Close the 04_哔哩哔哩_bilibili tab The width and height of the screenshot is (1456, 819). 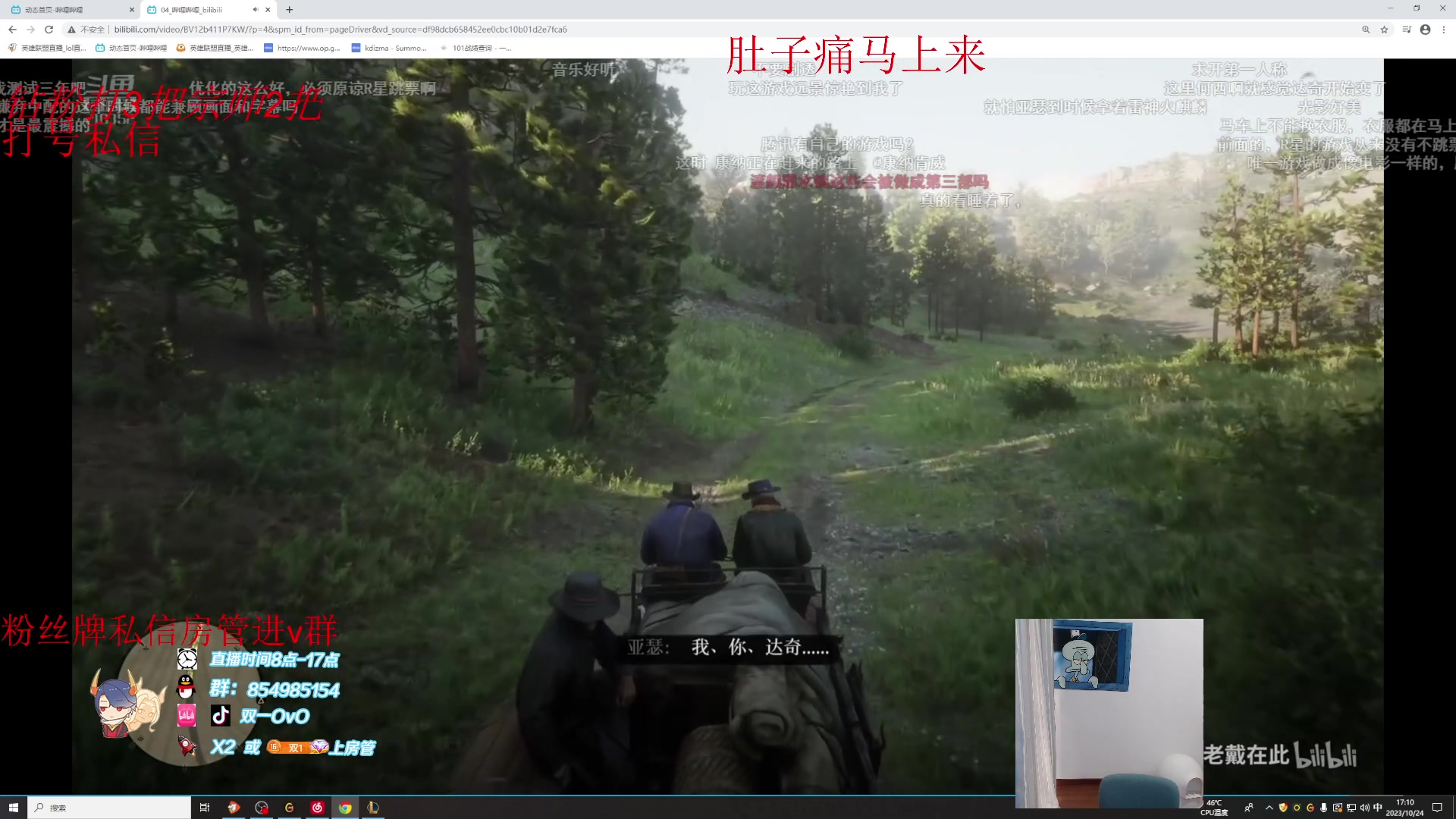[x=268, y=10]
